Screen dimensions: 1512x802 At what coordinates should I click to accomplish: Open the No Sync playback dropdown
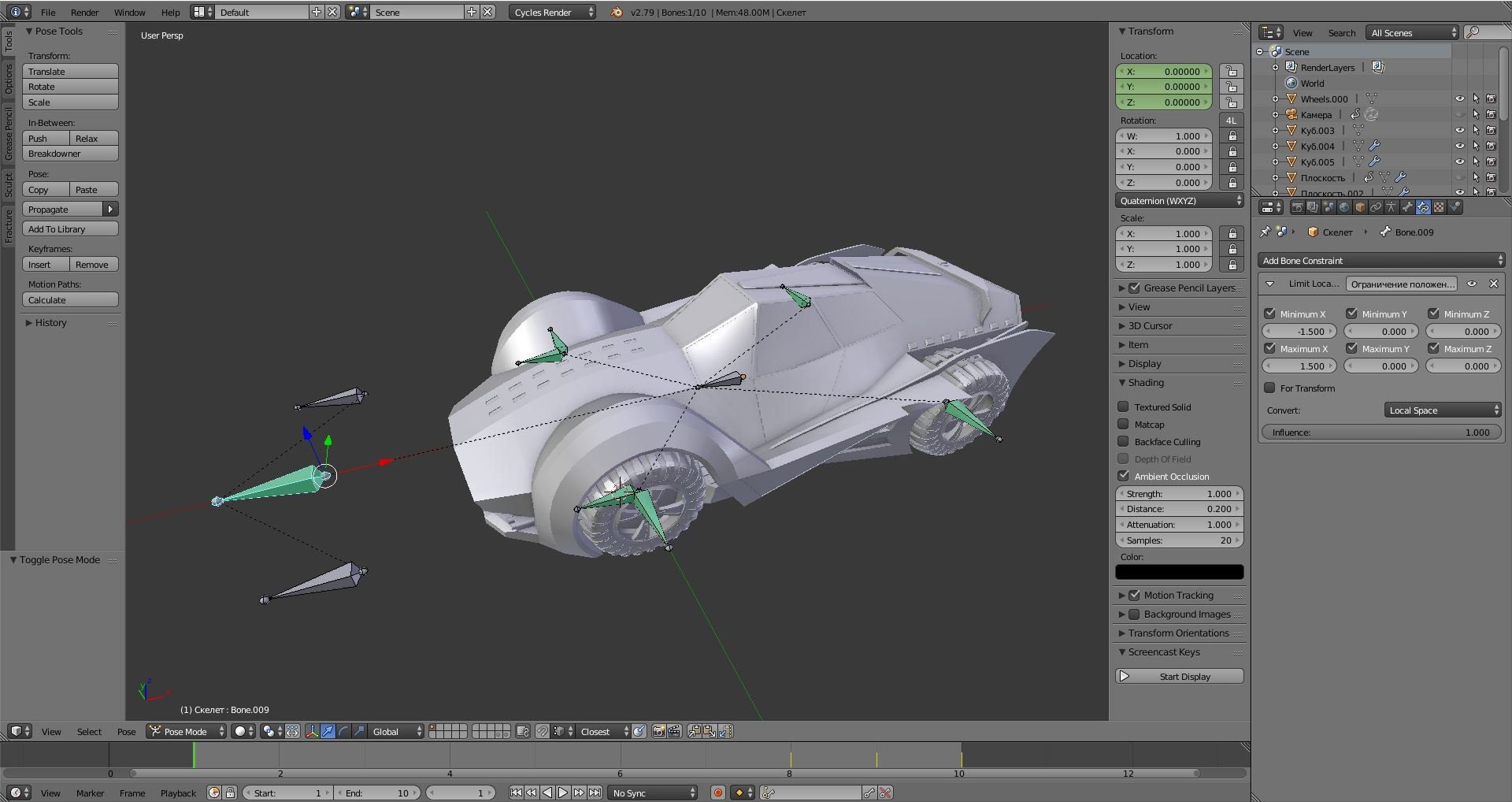tap(653, 793)
